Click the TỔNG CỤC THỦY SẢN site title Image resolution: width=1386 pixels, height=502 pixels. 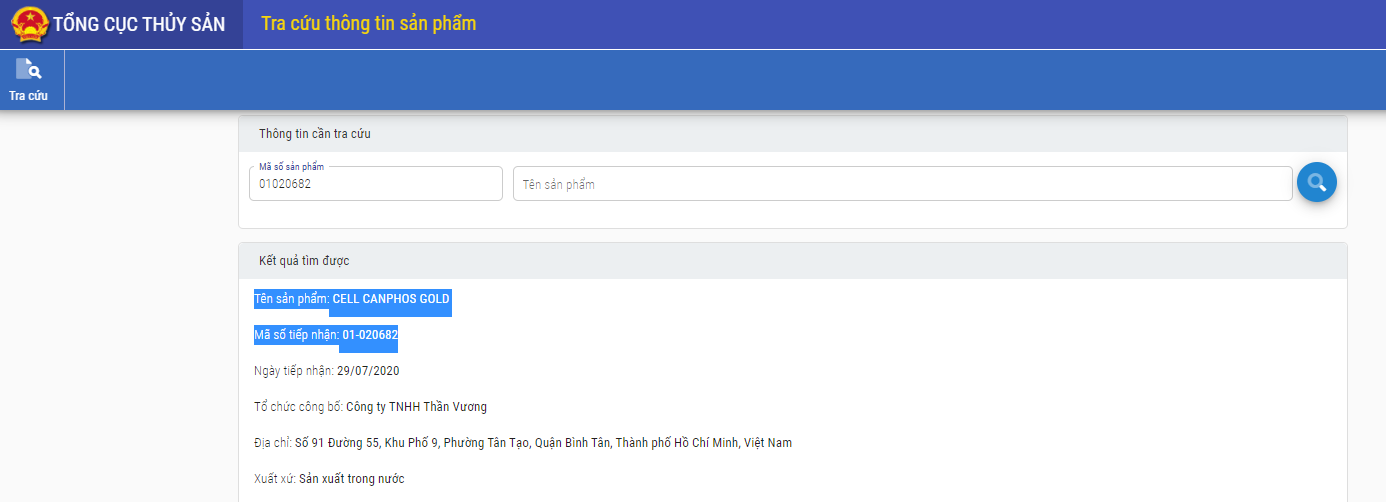[x=139, y=24]
